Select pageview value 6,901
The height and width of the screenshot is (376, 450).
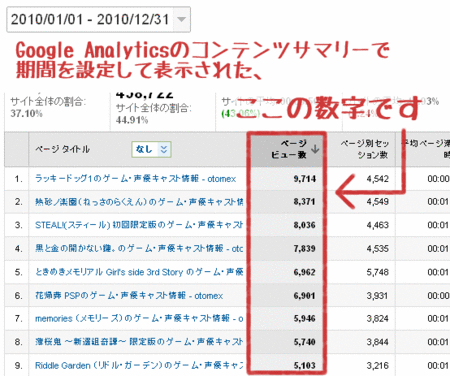click(x=305, y=295)
